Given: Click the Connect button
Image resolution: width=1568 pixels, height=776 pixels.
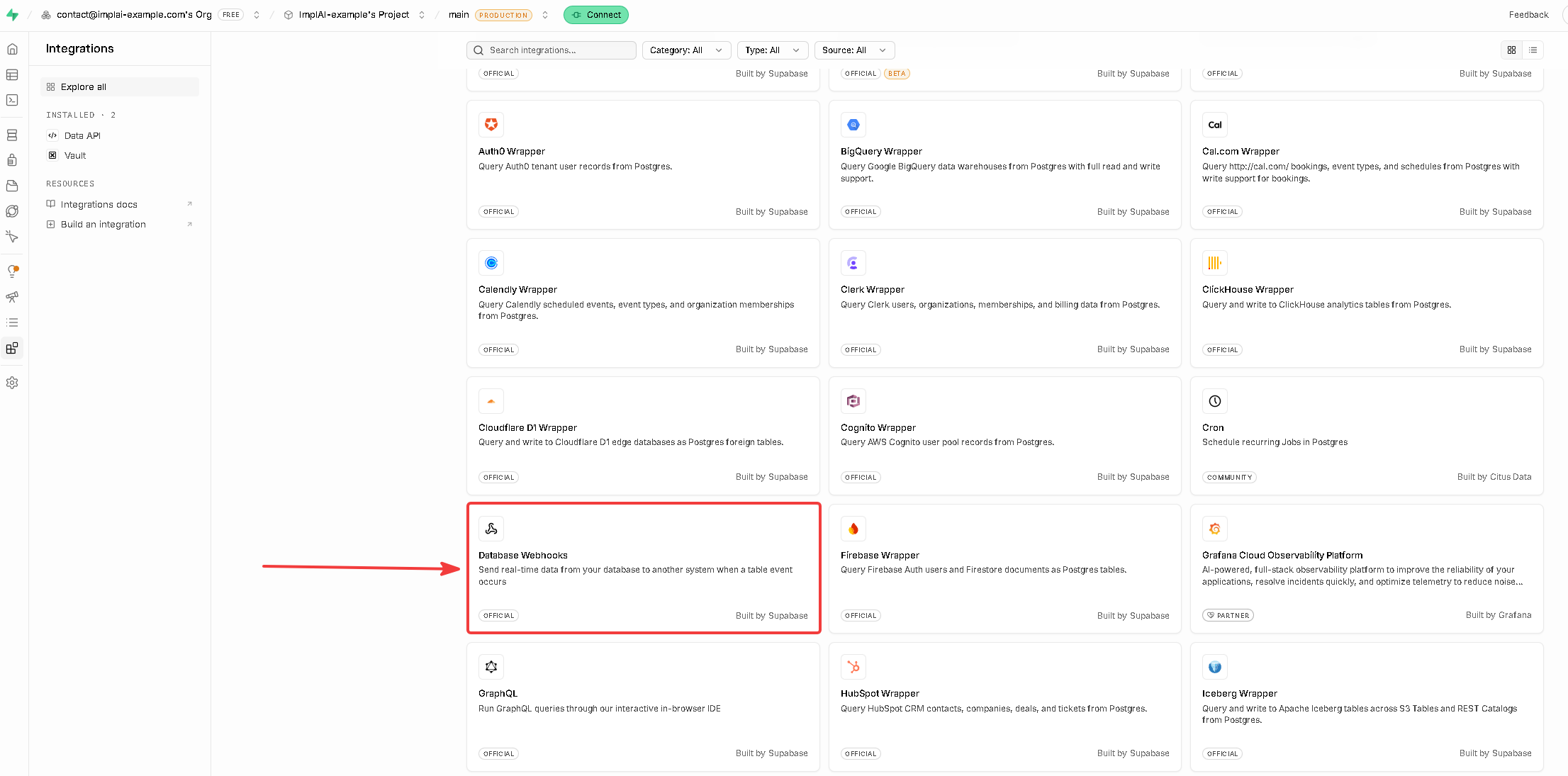Looking at the screenshot, I should (x=596, y=15).
